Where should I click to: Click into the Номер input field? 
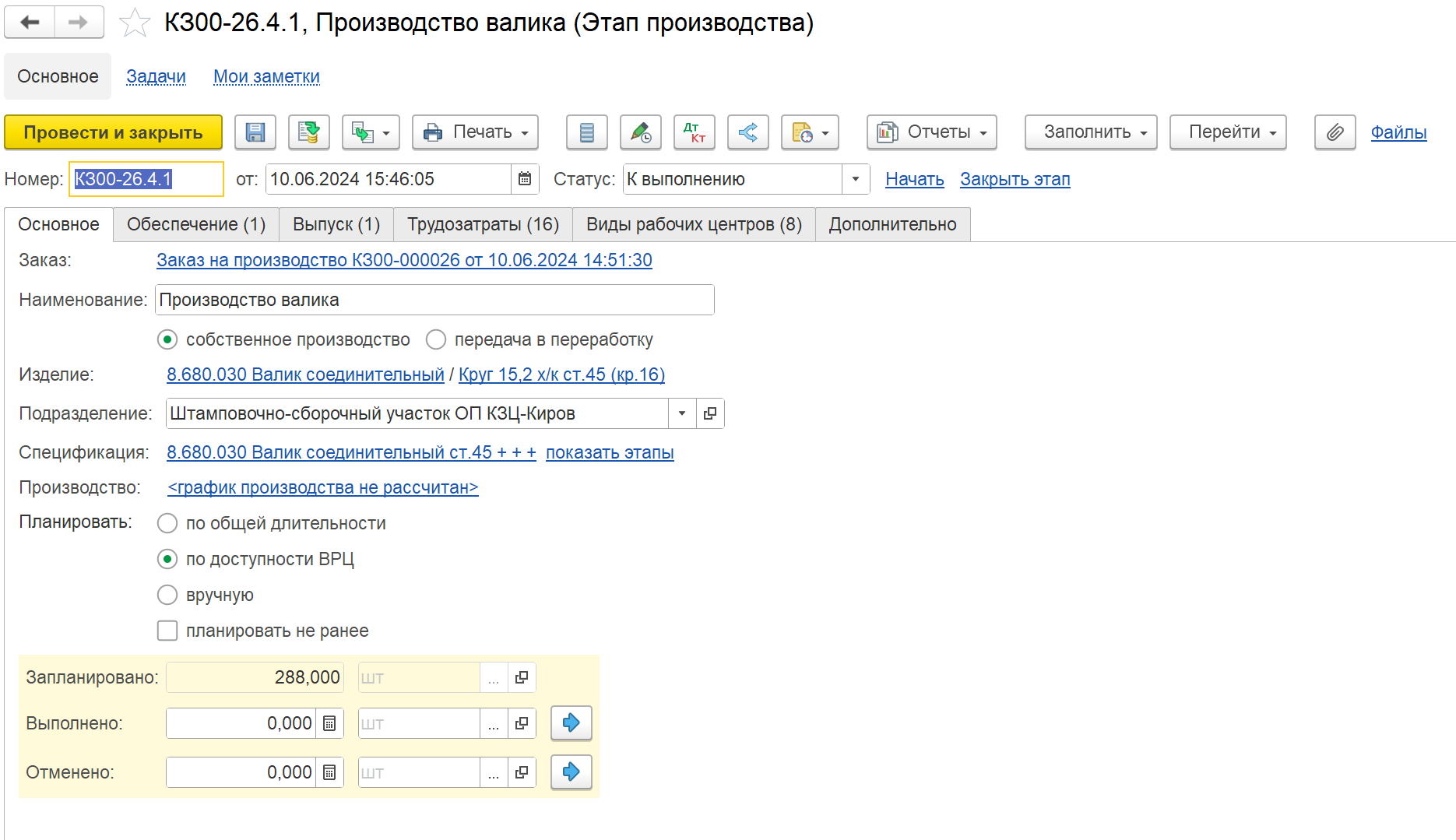(x=146, y=179)
